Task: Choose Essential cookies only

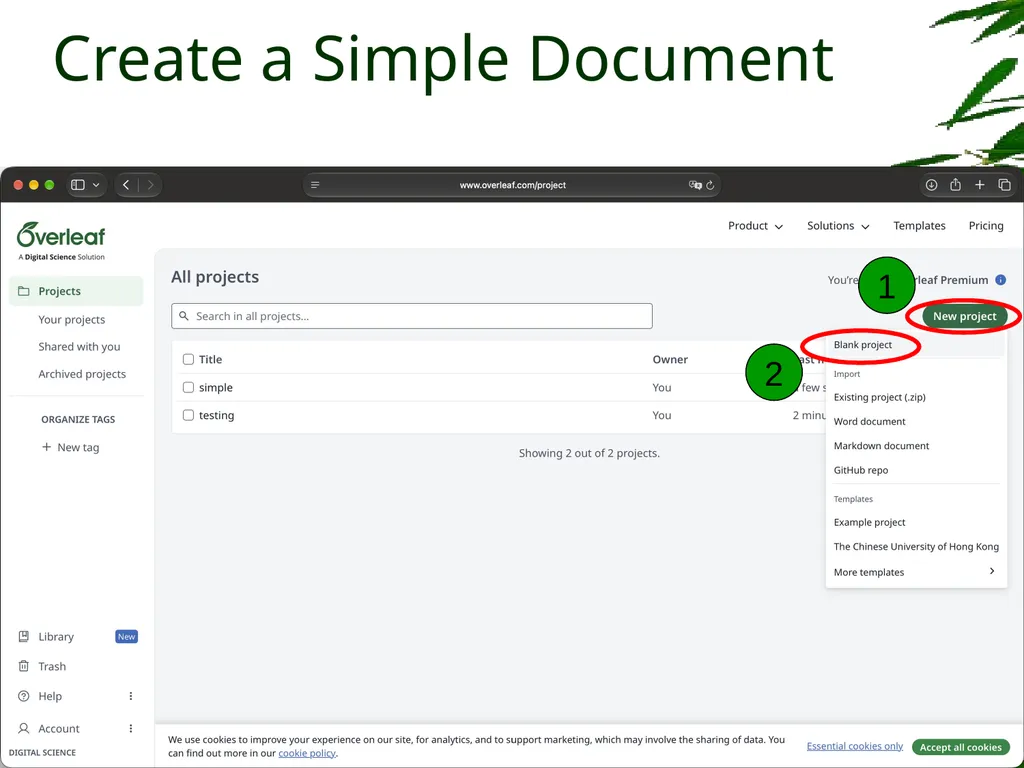Action: [x=854, y=746]
